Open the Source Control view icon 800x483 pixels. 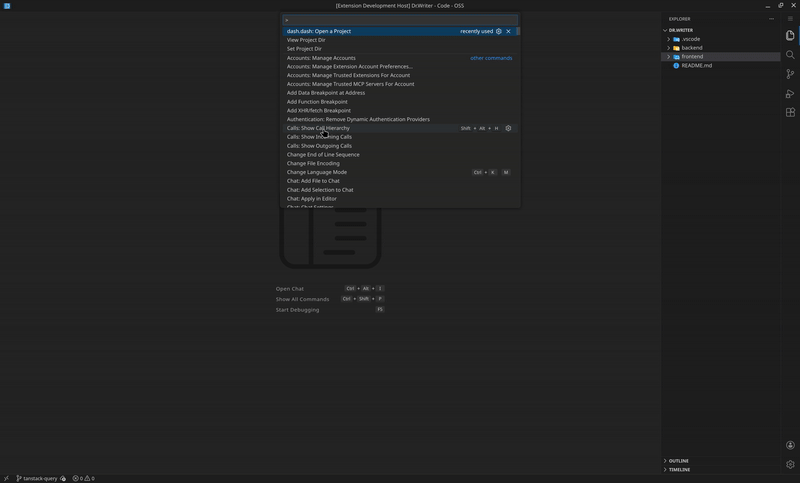click(790, 74)
